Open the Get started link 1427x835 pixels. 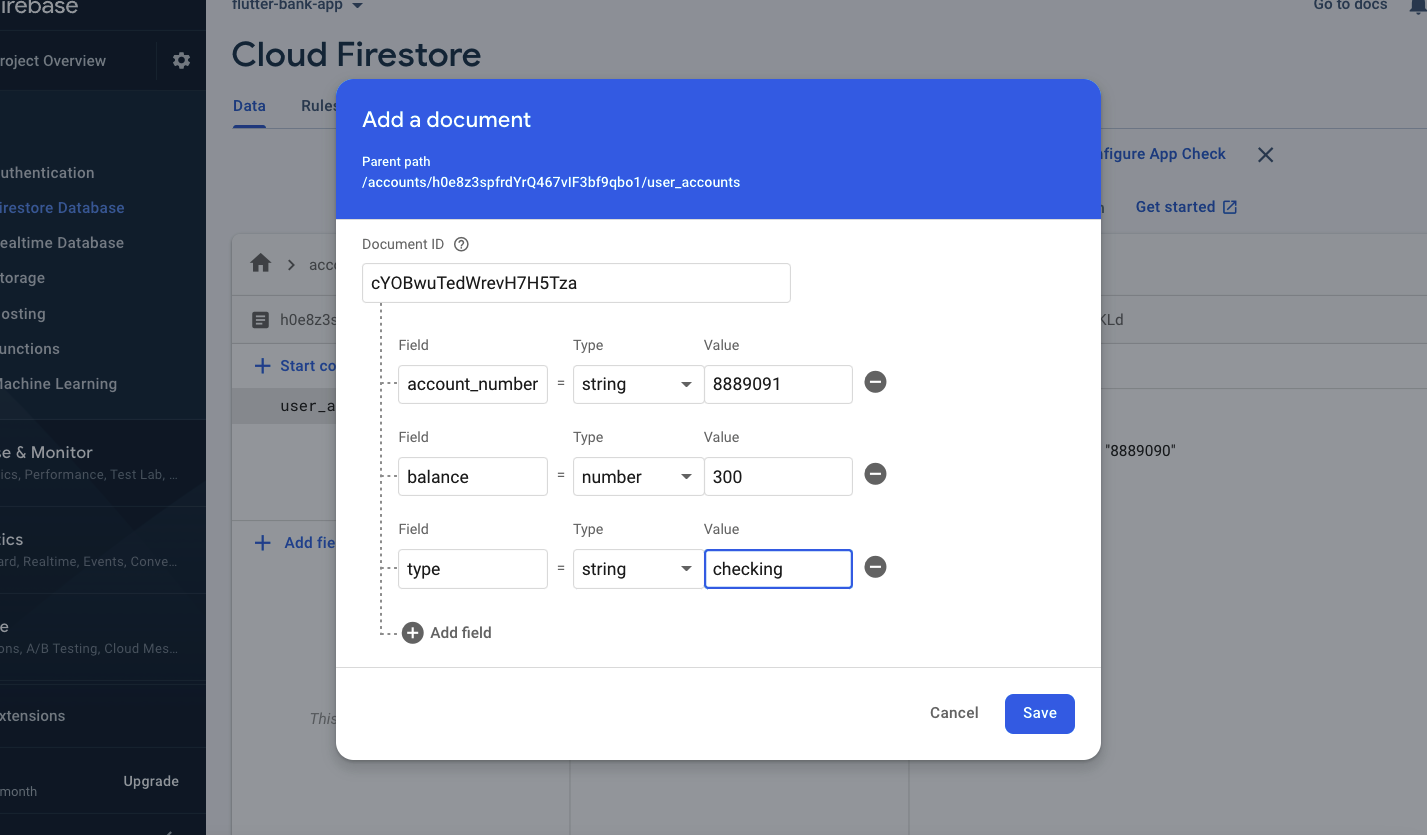1186,207
